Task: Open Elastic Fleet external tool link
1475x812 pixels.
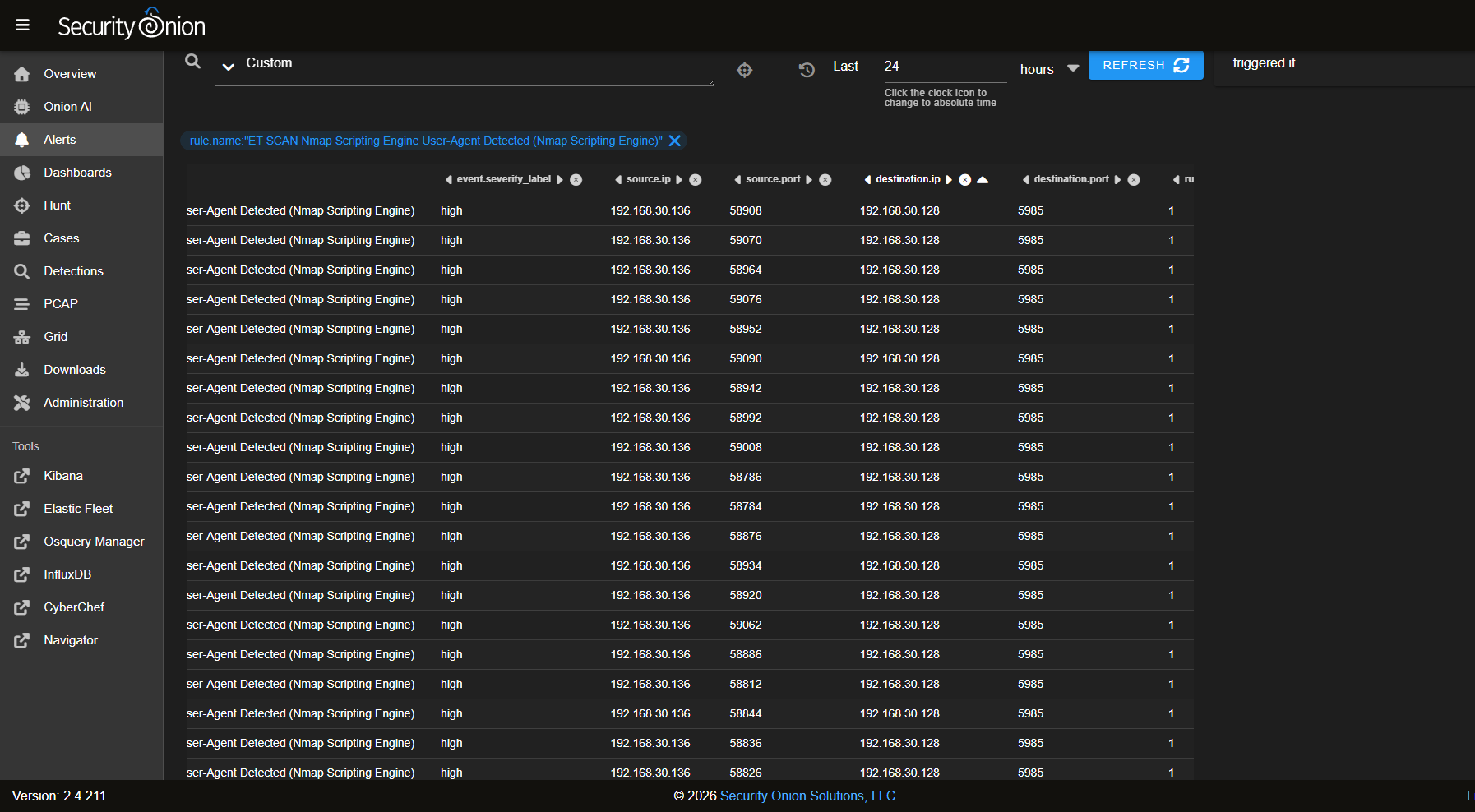Action: 81,509
